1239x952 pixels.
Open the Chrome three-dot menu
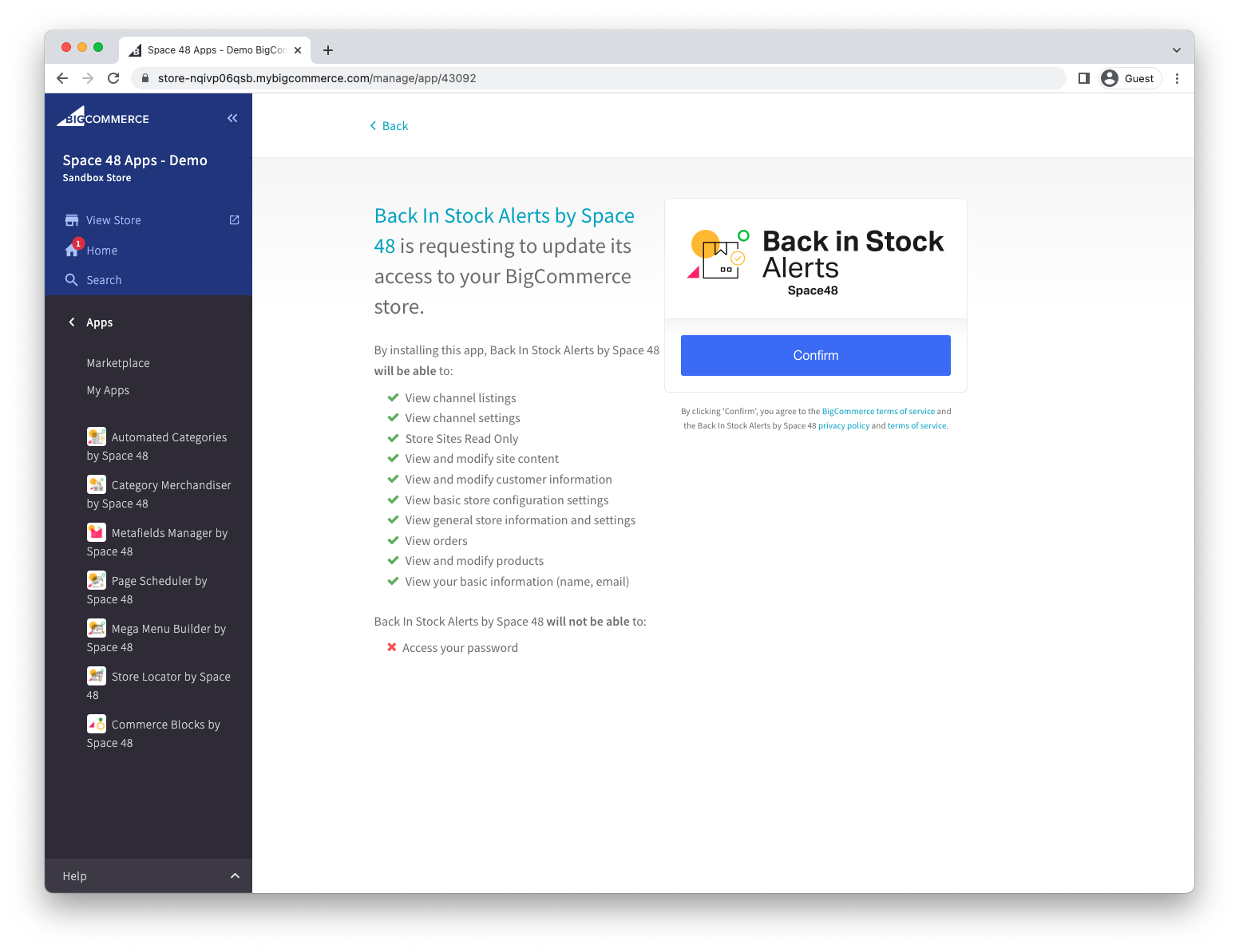[1177, 78]
